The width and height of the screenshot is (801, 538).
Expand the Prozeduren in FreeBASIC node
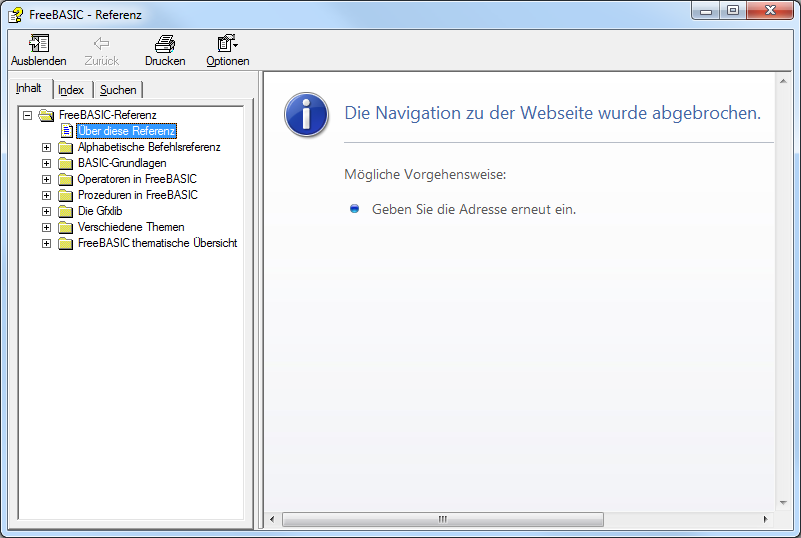click(46, 195)
